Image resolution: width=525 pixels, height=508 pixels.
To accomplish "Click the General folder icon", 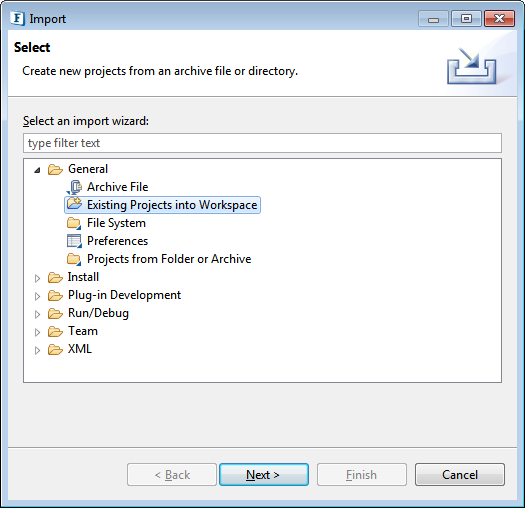I will pos(55,169).
